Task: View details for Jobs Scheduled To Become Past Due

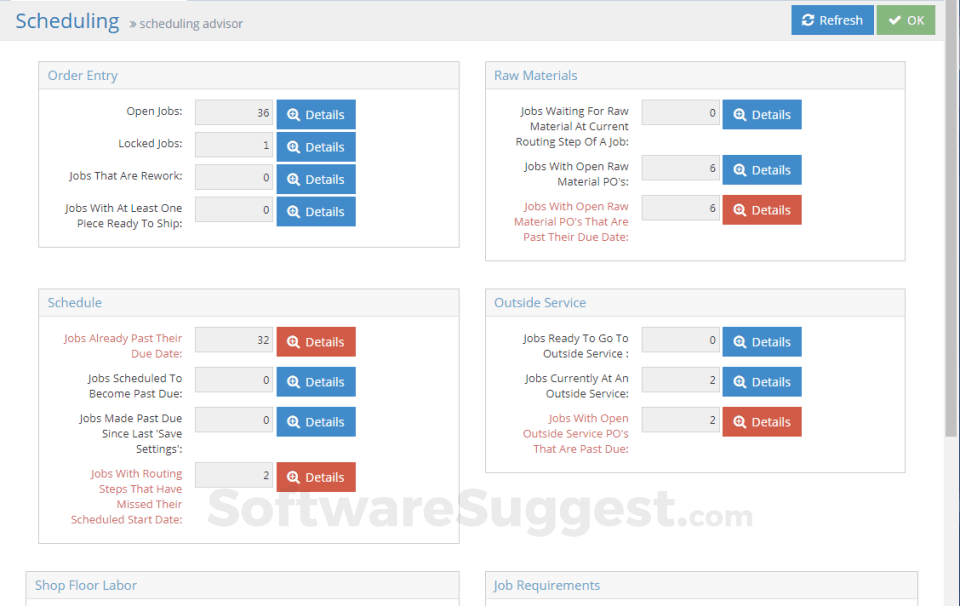Action: coord(316,381)
